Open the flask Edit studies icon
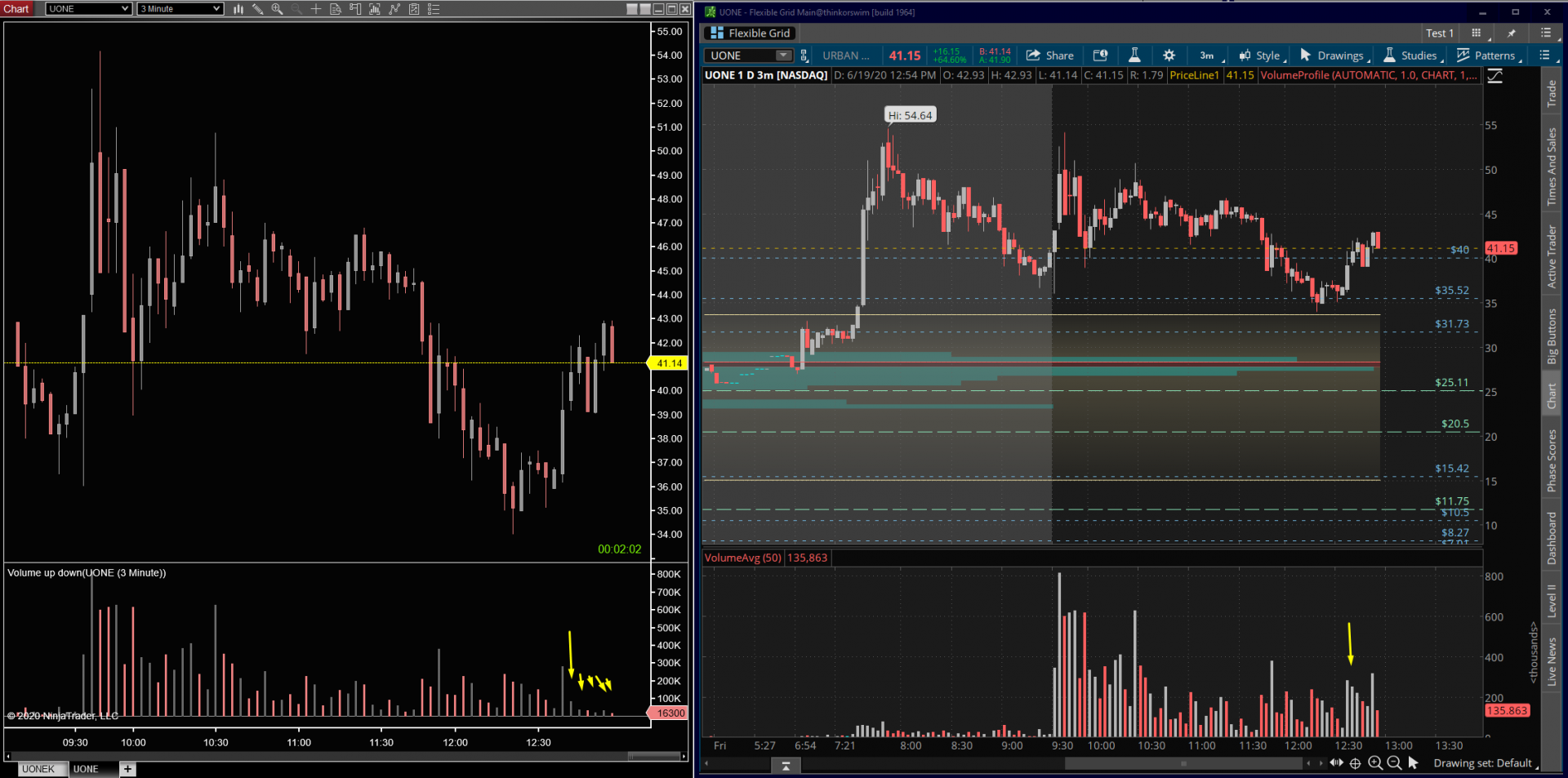This screenshot has width=1568, height=778. point(1134,56)
